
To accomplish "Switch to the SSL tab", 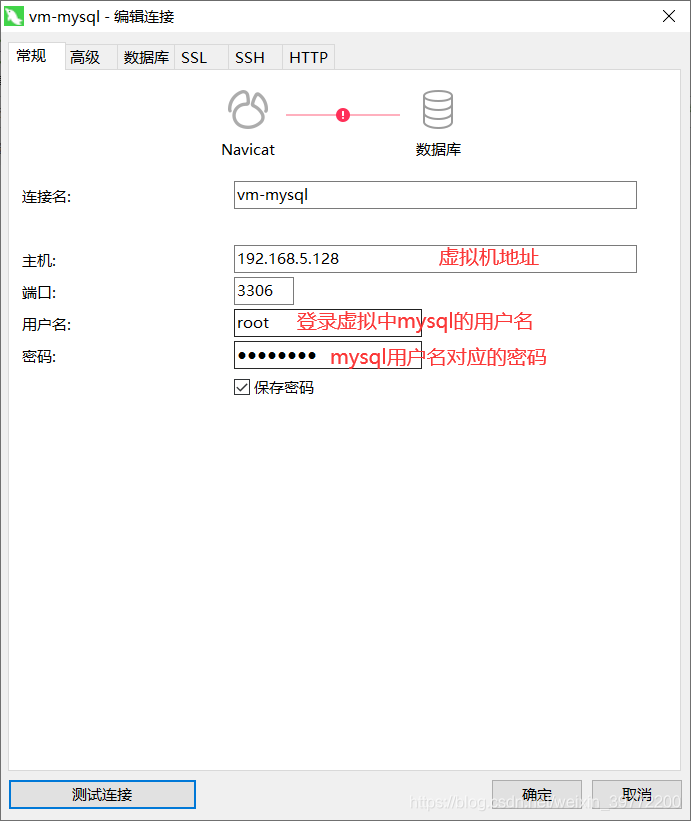I will 201,57.
